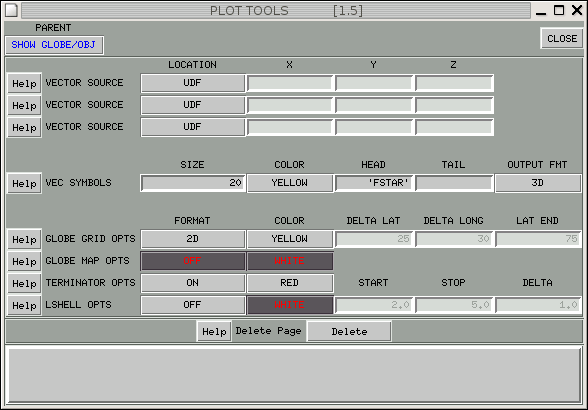Viewport: 588px width, 410px height.
Task: Open Help for the second VECTOR SOURCE row
Action: tap(24, 105)
